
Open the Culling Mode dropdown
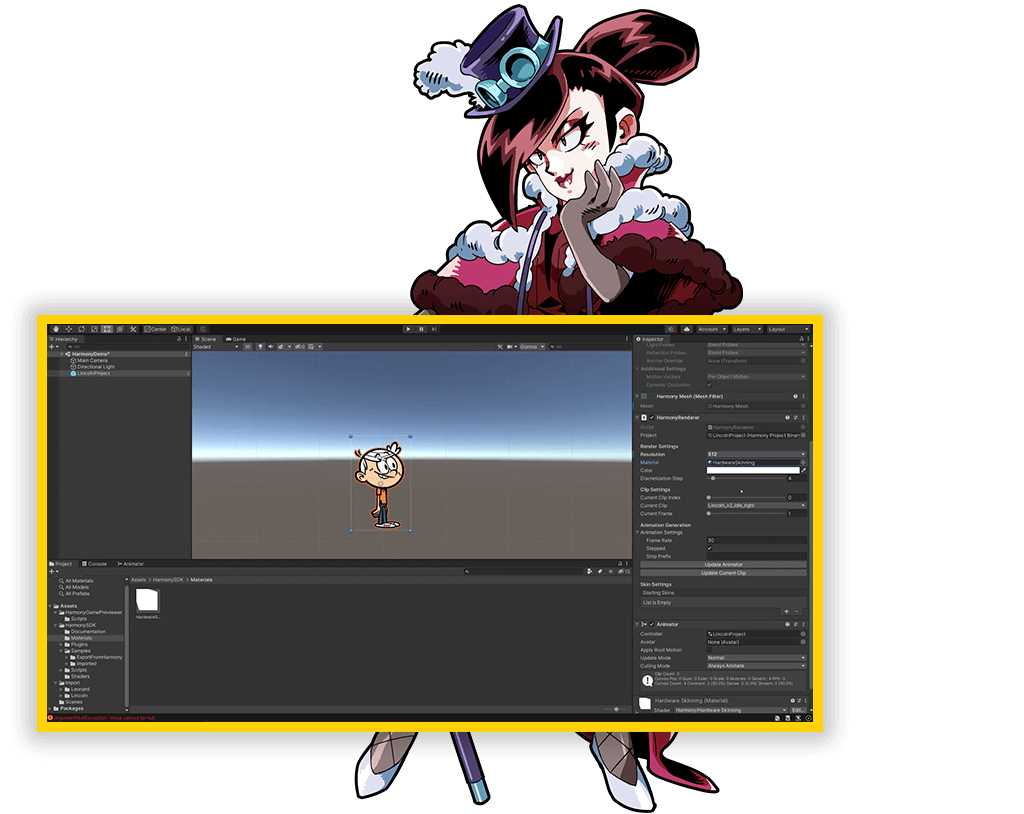click(756, 666)
